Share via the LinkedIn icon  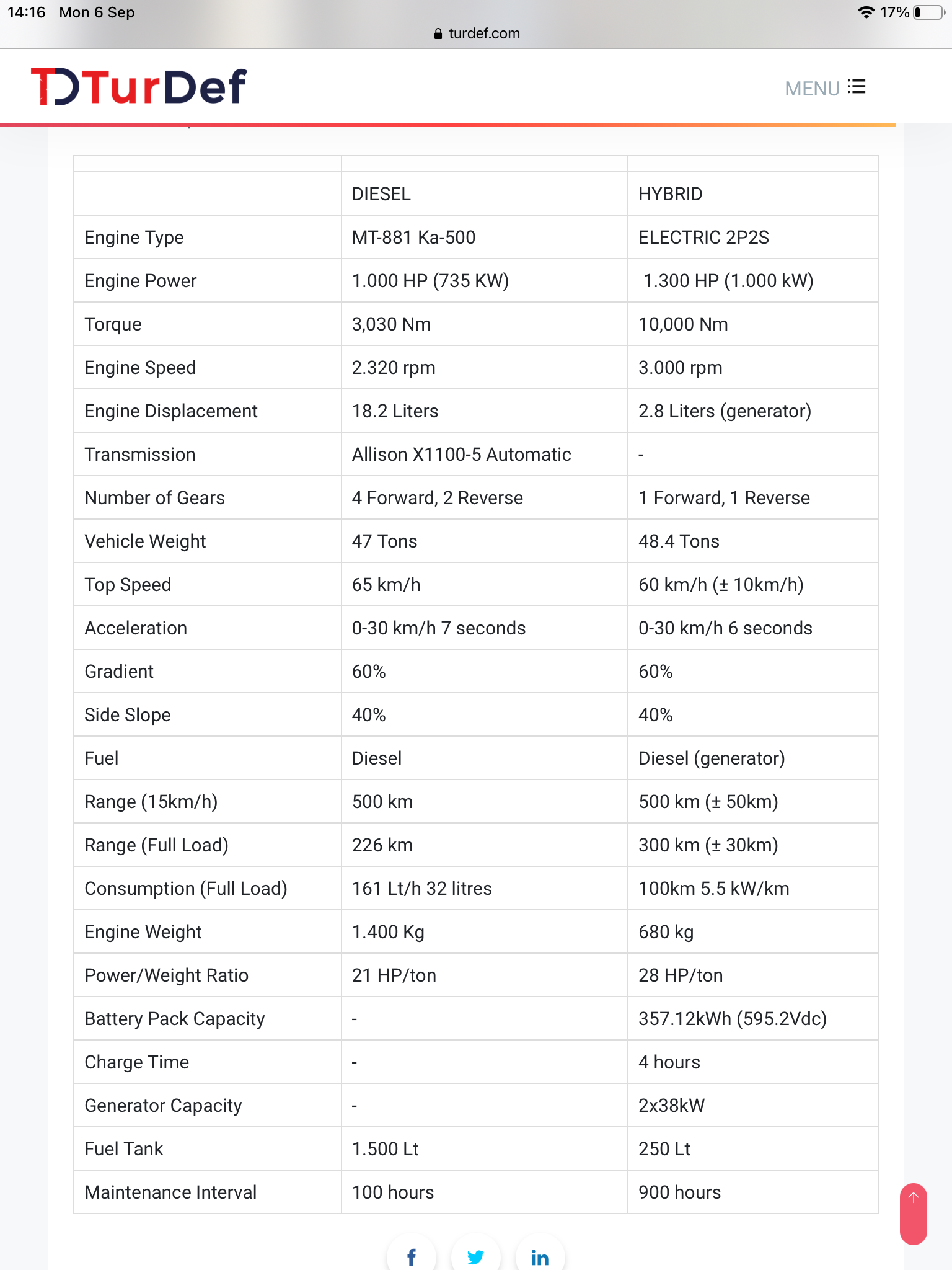click(x=540, y=1256)
